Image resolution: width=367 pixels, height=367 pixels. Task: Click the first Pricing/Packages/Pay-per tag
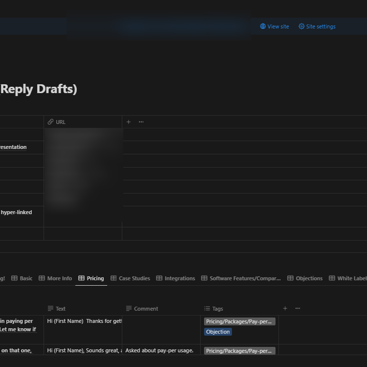pos(240,322)
